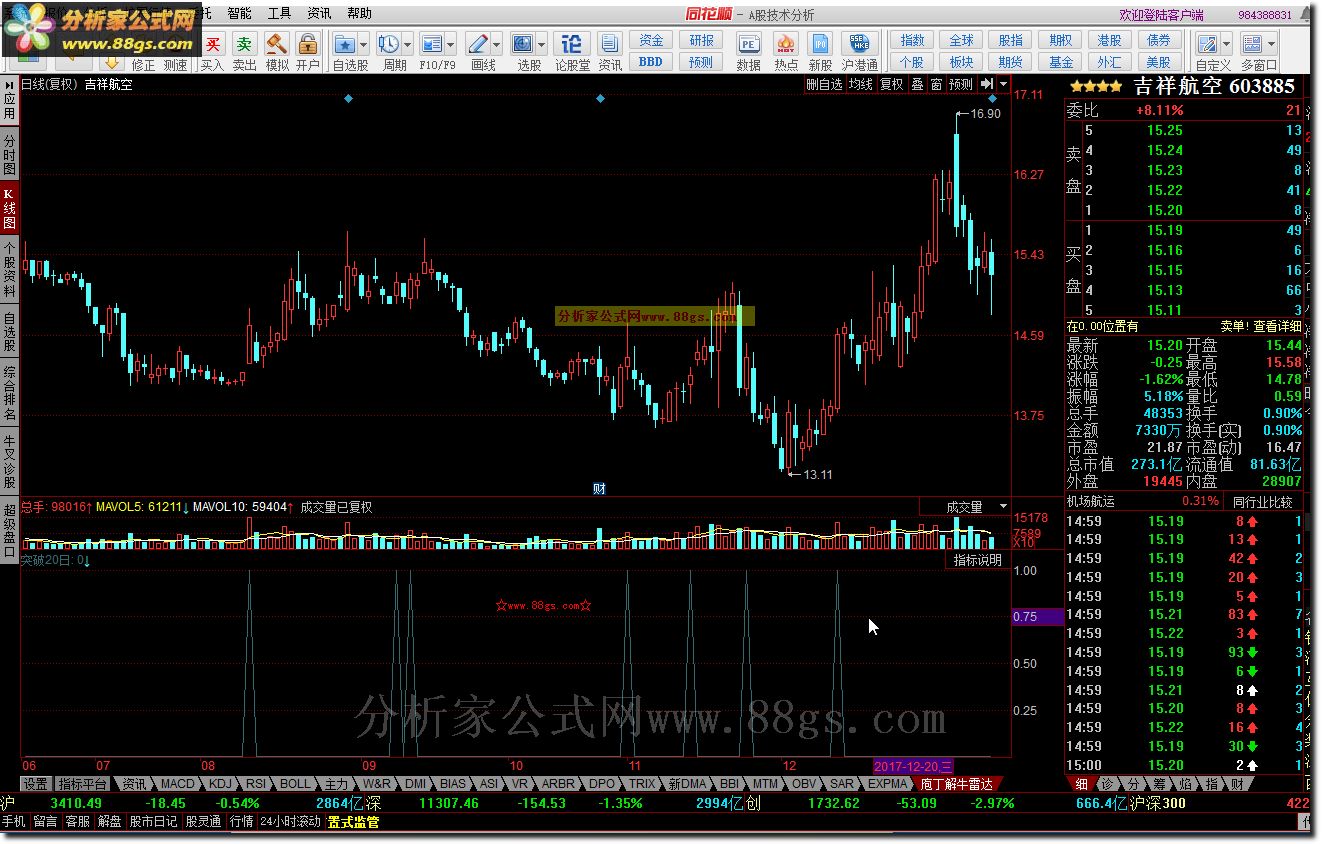The image size is (1322, 844).
Task: Select the 细 detail view tab
Action: point(1081,784)
